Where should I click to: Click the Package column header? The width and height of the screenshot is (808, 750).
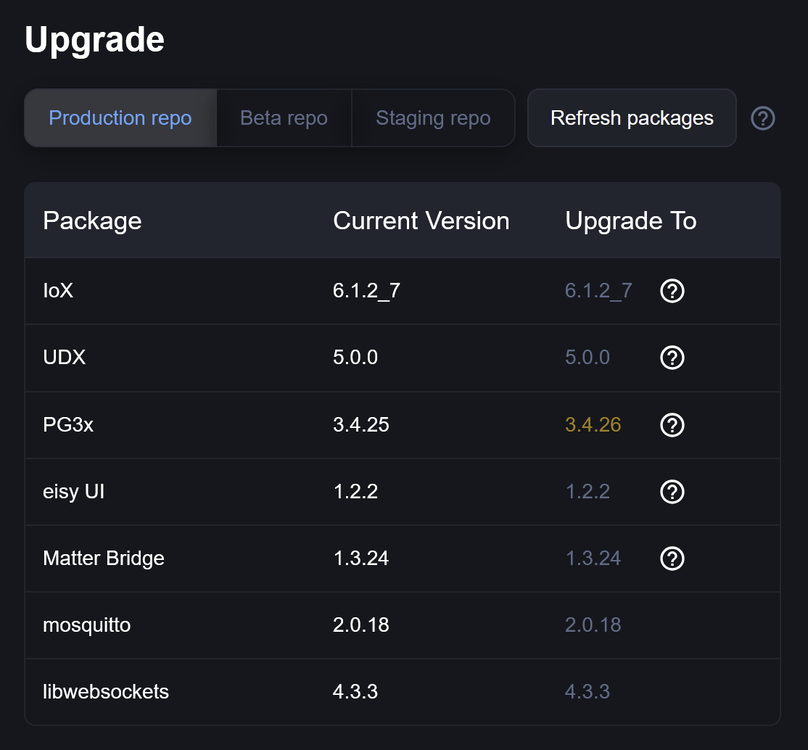[x=92, y=221]
